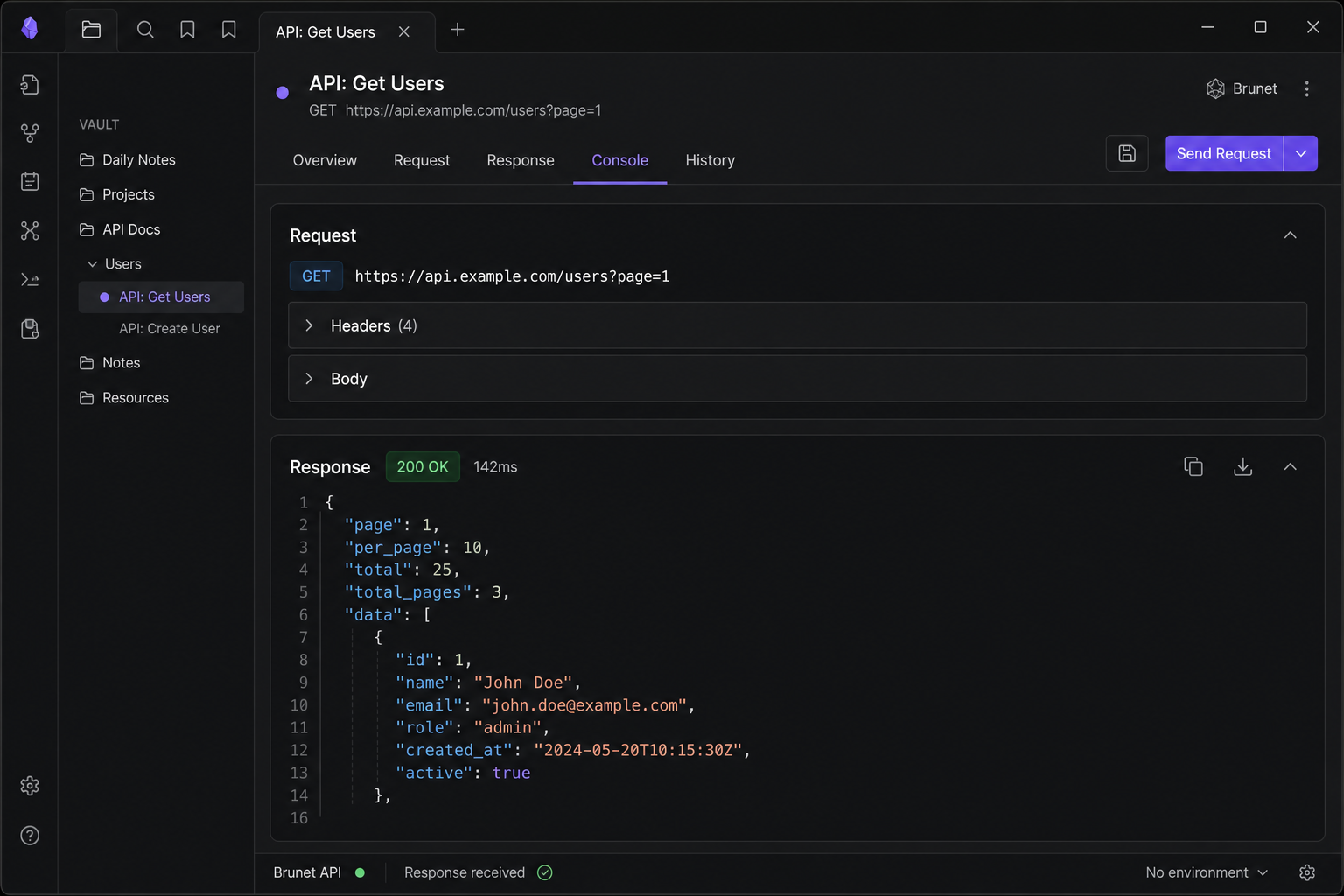Download the response body

1242,466
